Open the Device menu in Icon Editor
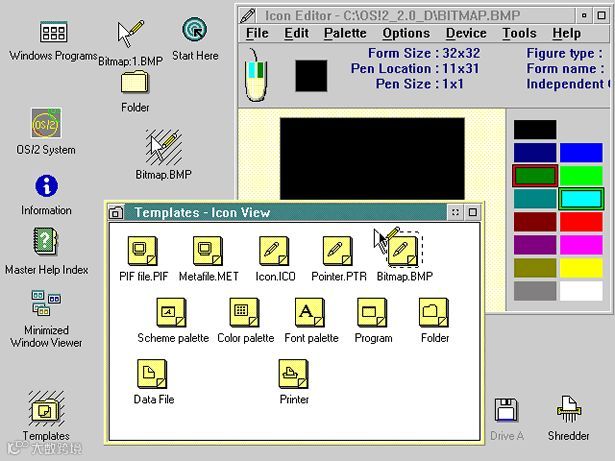 point(466,33)
